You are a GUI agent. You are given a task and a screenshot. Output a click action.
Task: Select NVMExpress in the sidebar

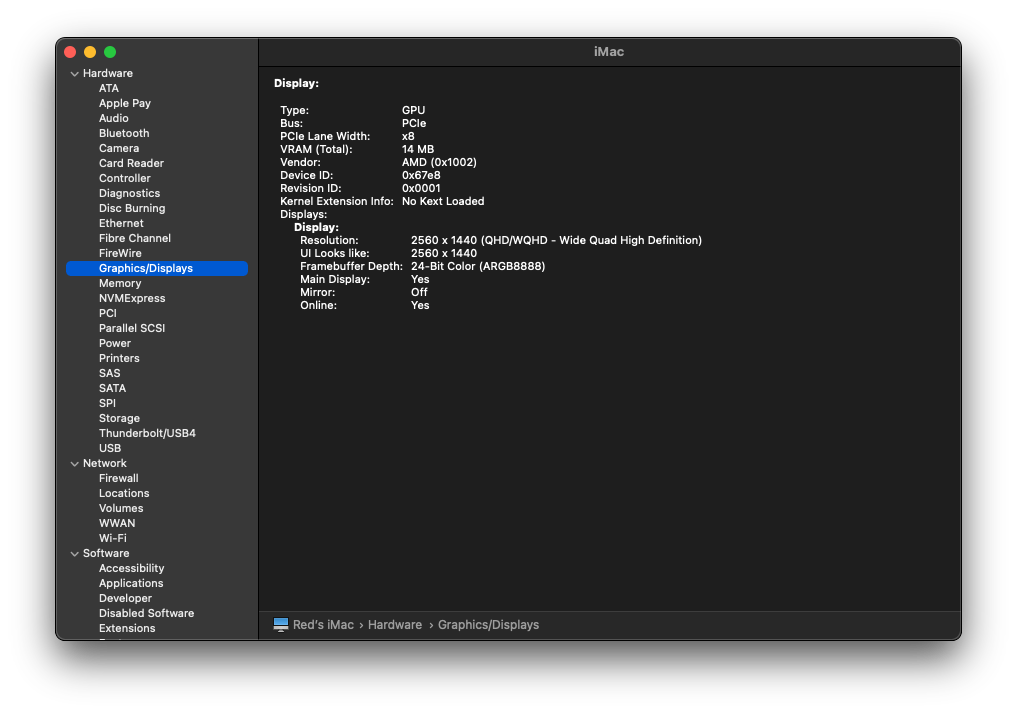coord(132,298)
